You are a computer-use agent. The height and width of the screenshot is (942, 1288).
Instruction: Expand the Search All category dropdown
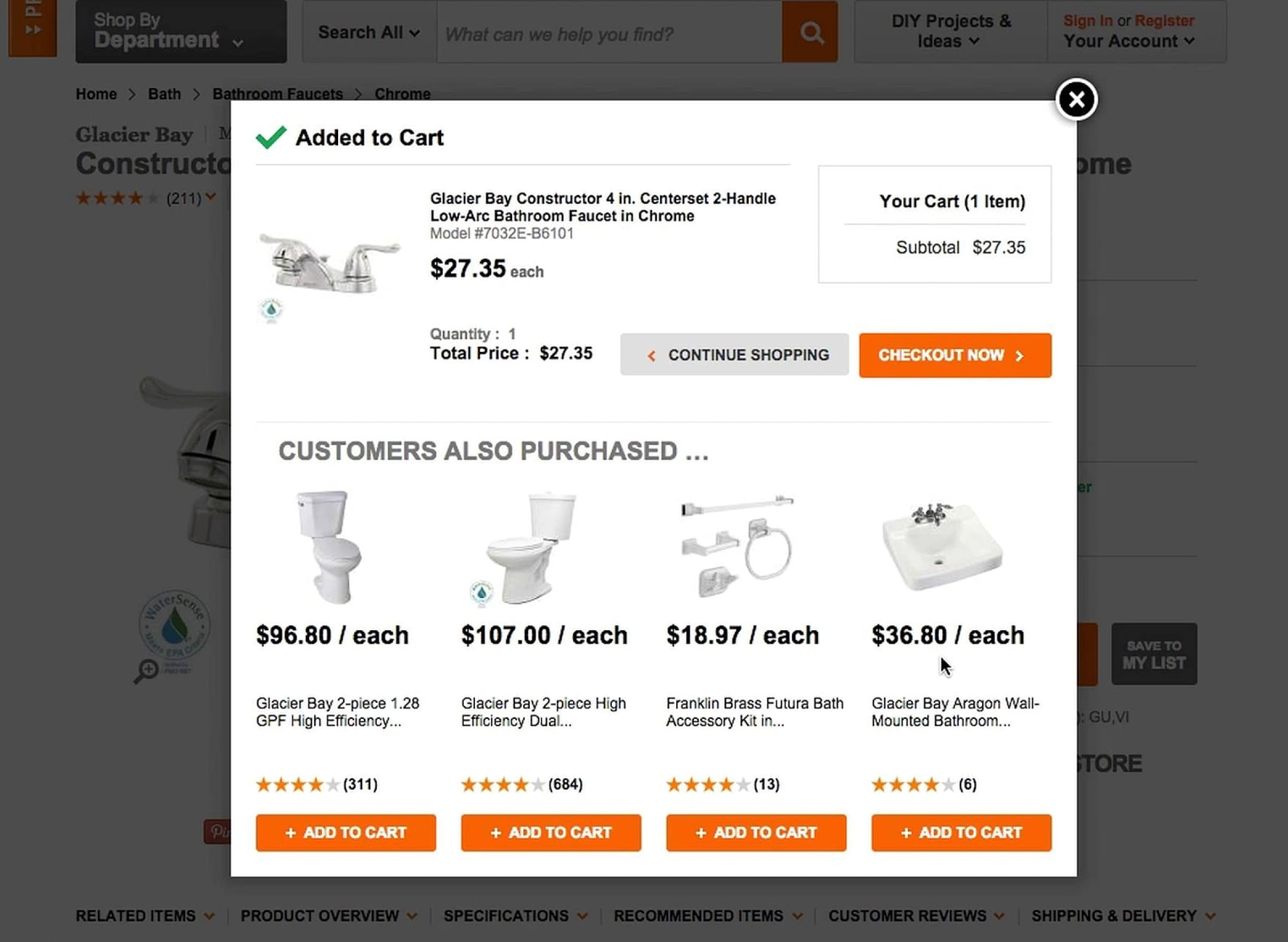point(369,33)
